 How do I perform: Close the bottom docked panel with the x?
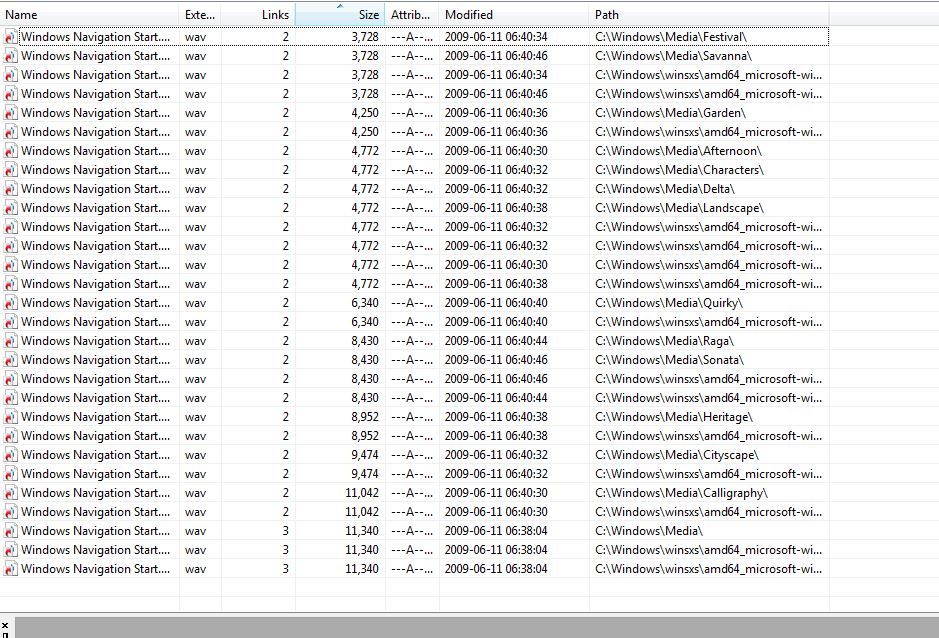click(5, 625)
